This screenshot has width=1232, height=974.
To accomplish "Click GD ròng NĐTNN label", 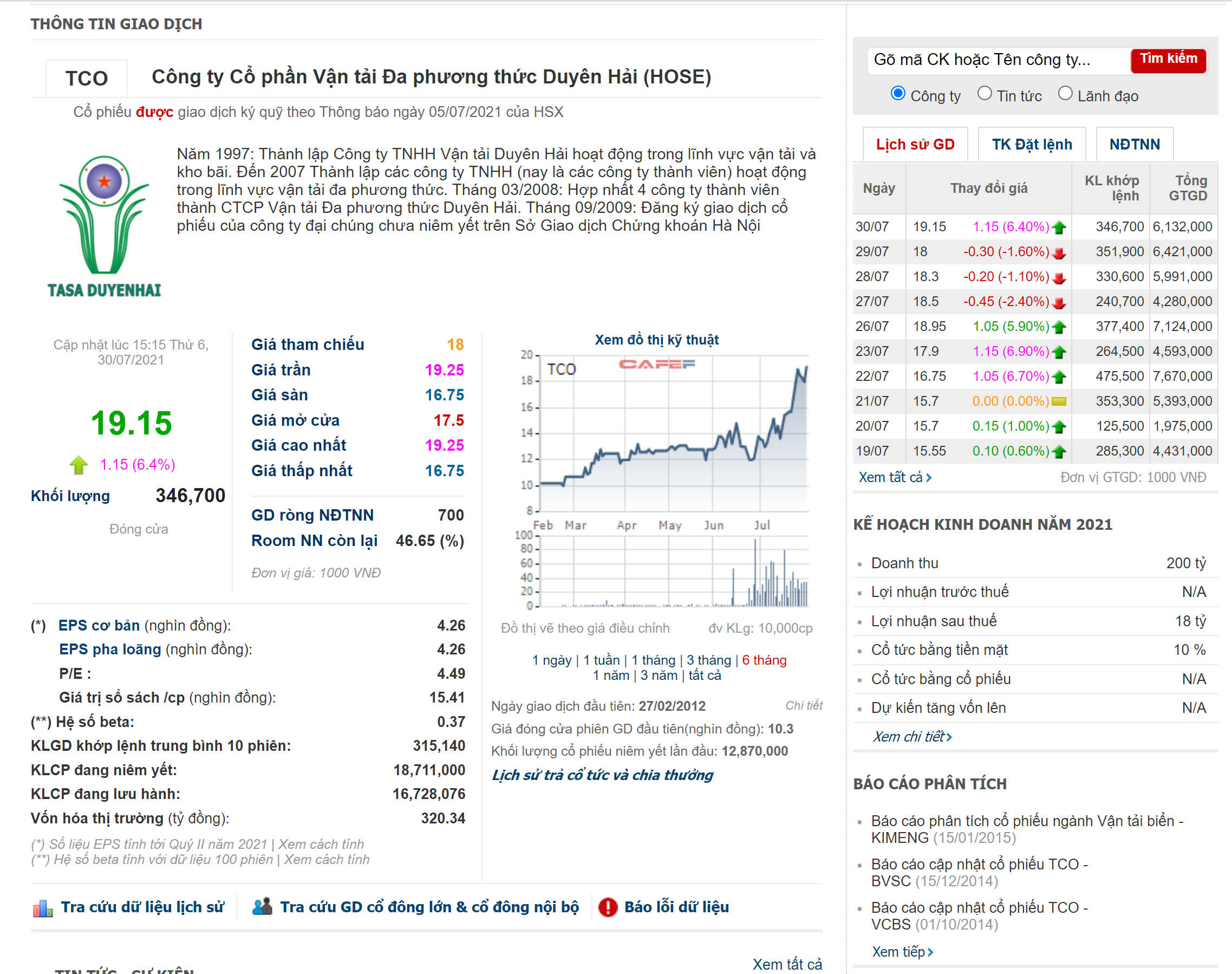I will coord(312,516).
